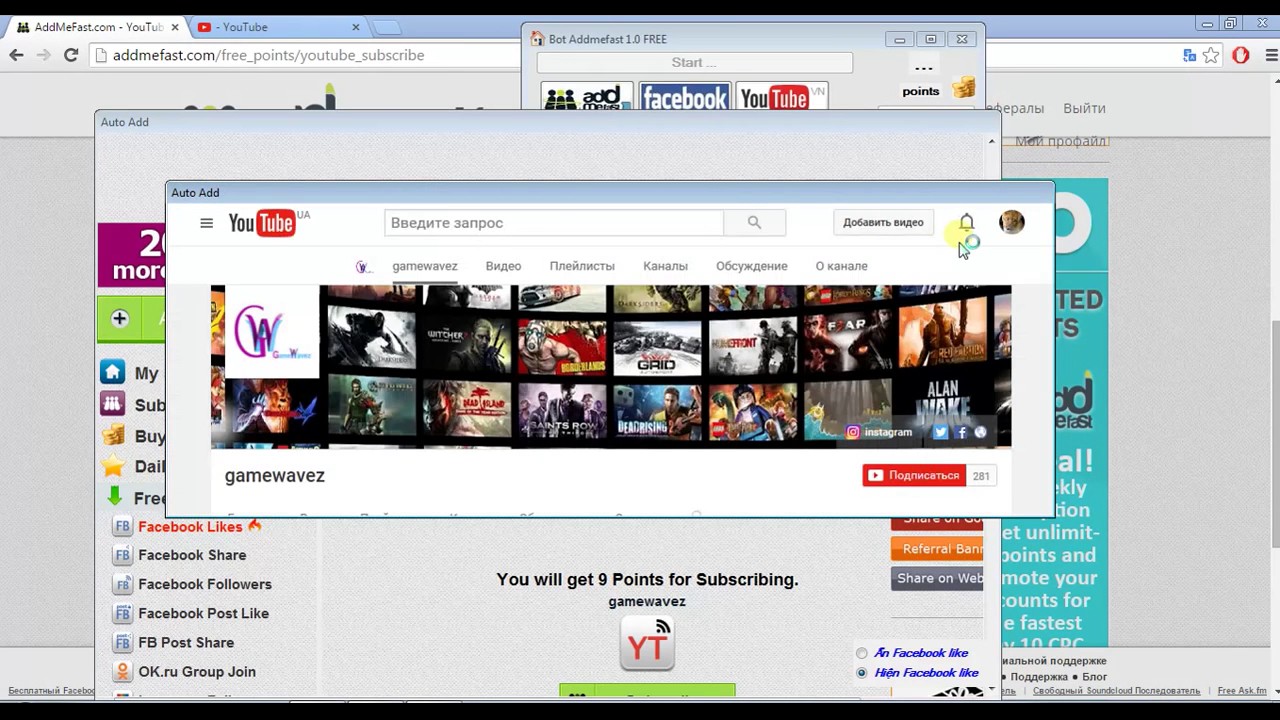Select the Ẩn Facebook like radio option
This screenshot has width=1280, height=720.
861,654
